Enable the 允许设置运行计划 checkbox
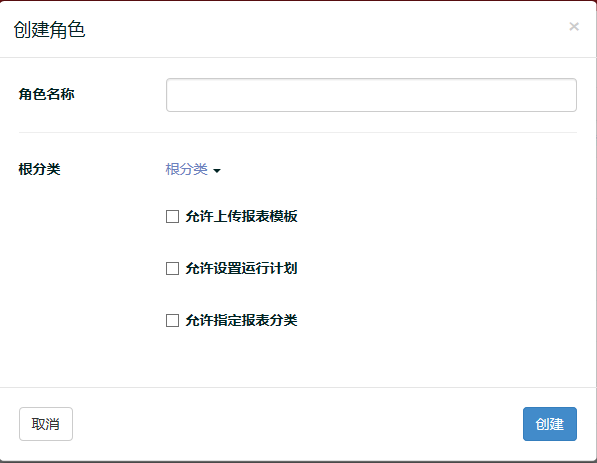Image resolution: width=597 pixels, height=463 pixels. pyautogui.click(x=172, y=268)
